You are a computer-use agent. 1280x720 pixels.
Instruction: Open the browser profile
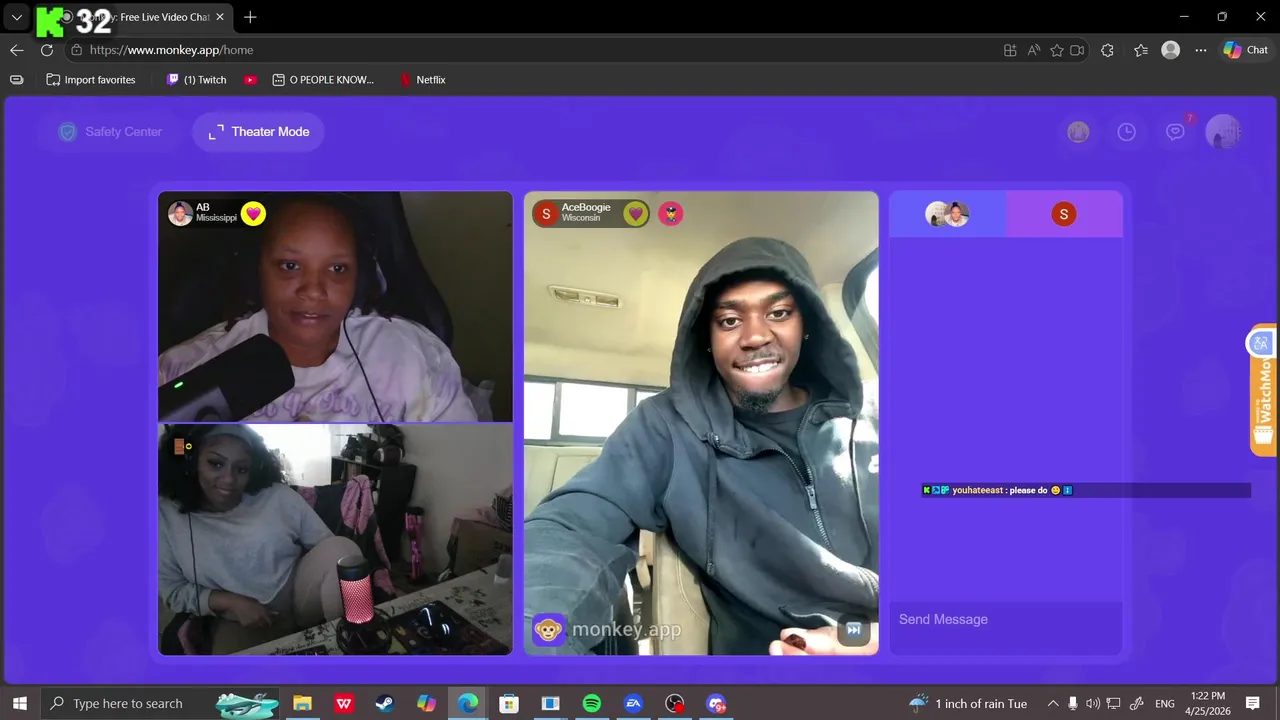pyautogui.click(x=1171, y=50)
